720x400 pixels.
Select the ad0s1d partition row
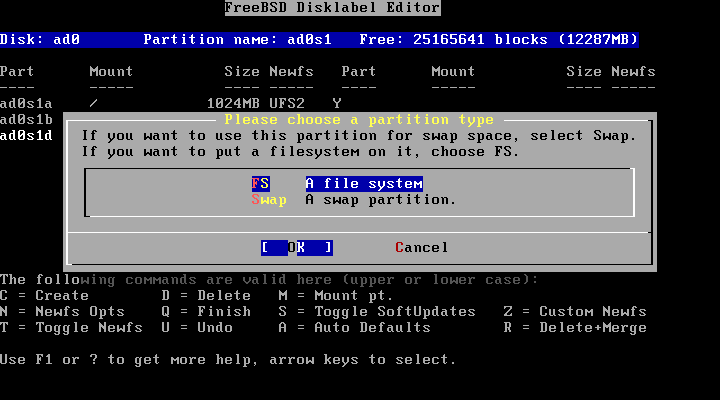26,136
